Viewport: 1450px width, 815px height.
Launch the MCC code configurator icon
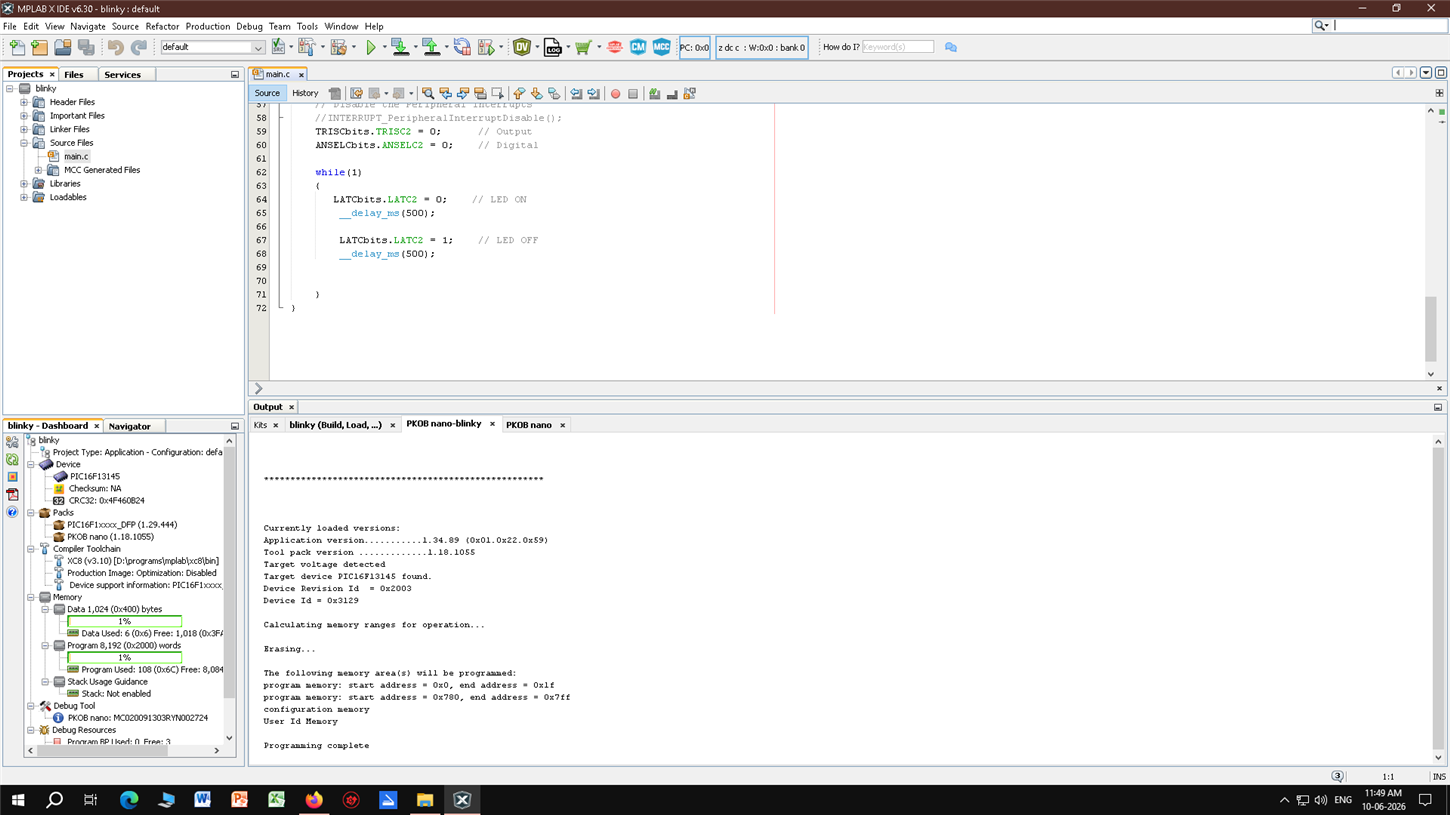click(x=661, y=47)
